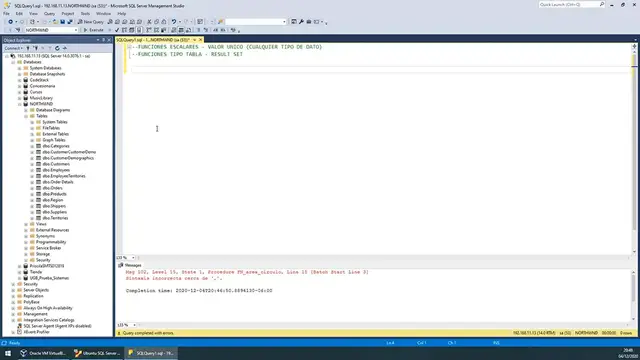Click the Windows Start button
Image resolution: width=640 pixels, height=360 pixels.
(8, 353)
